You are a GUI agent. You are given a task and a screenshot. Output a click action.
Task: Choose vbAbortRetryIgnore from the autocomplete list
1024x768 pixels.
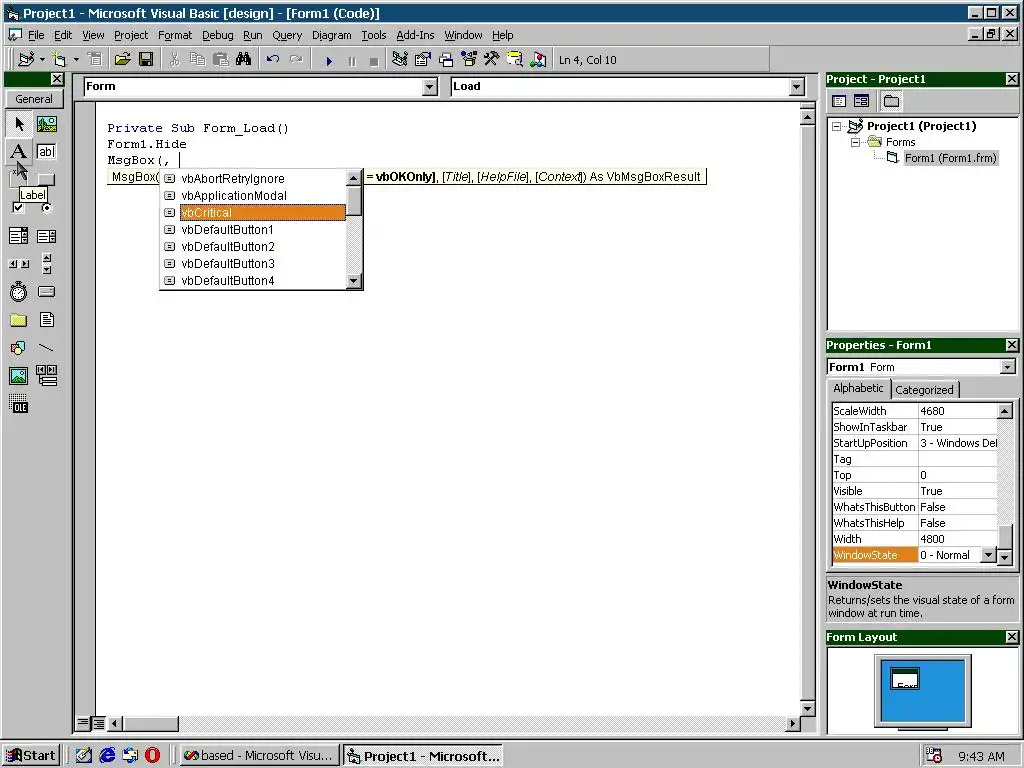click(x=254, y=179)
